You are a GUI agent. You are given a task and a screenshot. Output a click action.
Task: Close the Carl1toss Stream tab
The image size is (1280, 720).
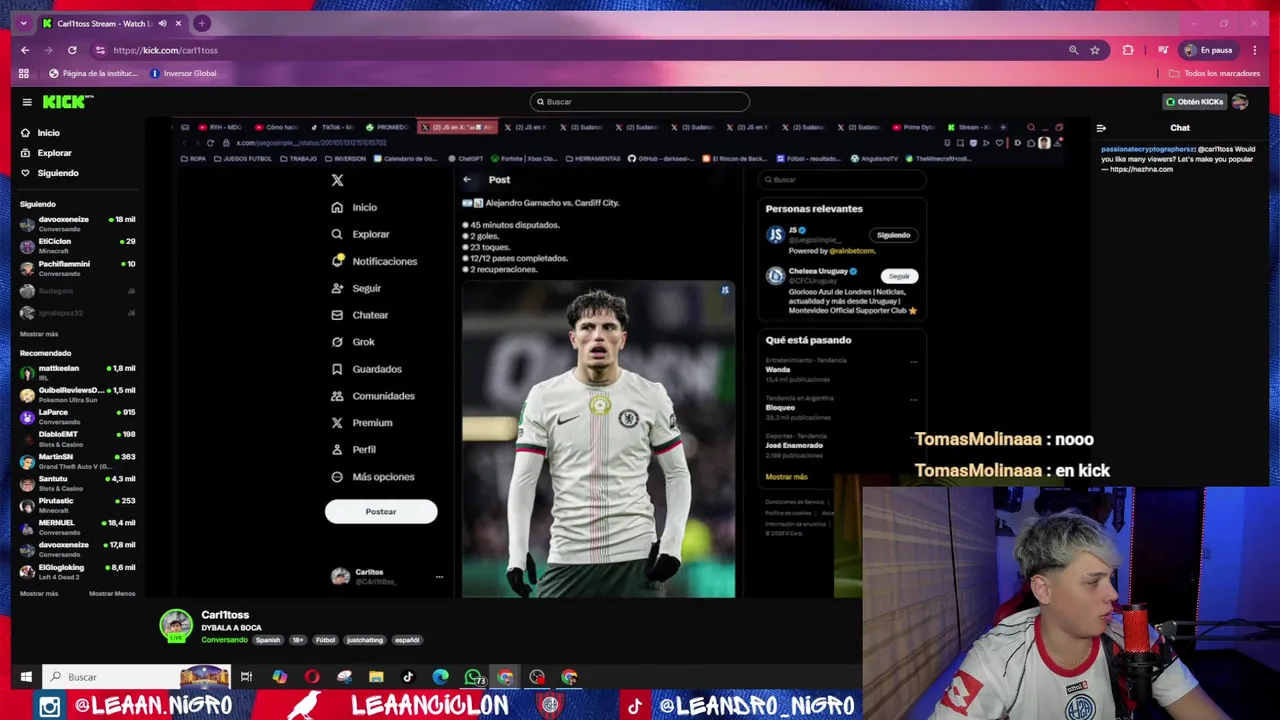coord(179,23)
